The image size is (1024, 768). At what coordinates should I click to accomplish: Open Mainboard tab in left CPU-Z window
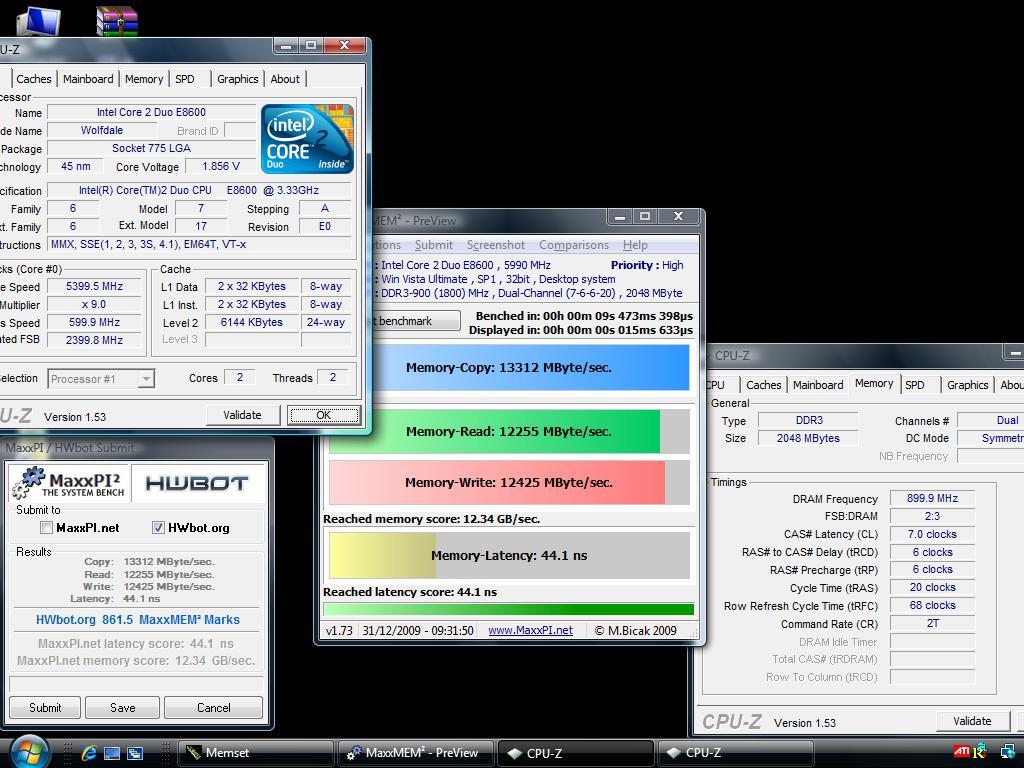tap(88, 79)
